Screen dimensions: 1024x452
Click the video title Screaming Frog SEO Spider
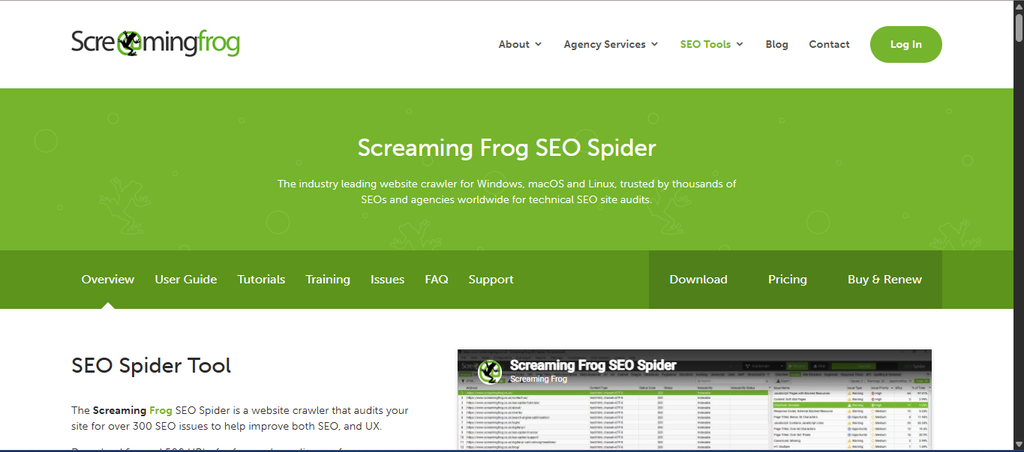[592, 365]
